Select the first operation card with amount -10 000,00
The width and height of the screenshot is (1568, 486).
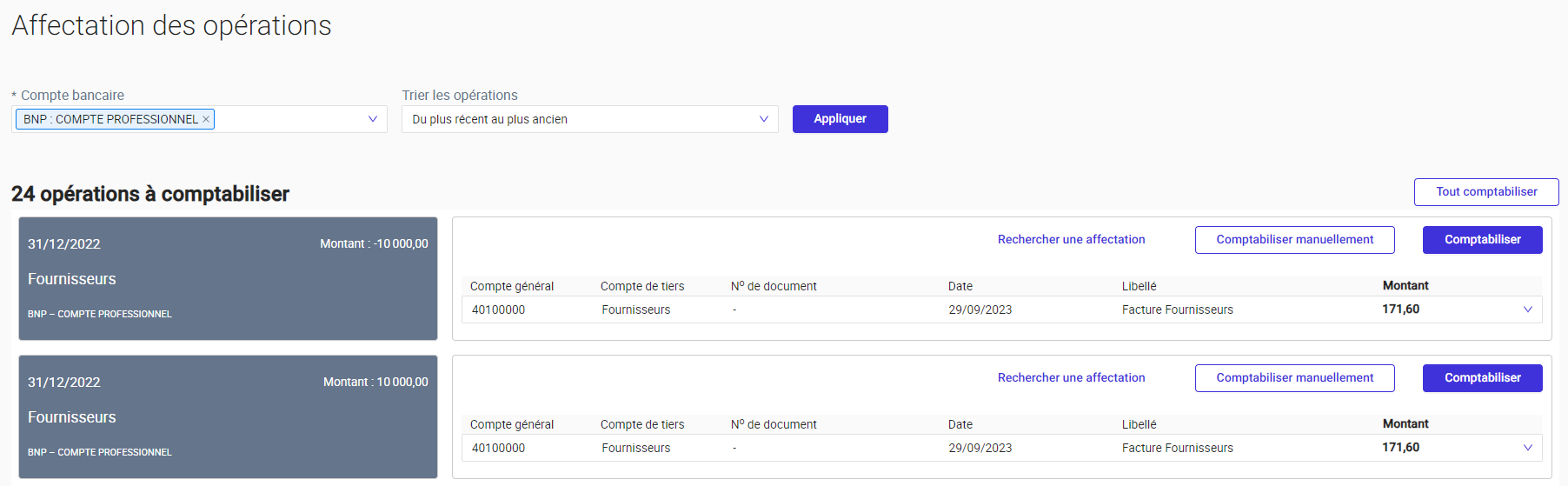pyautogui.click(x=228, y=278)
